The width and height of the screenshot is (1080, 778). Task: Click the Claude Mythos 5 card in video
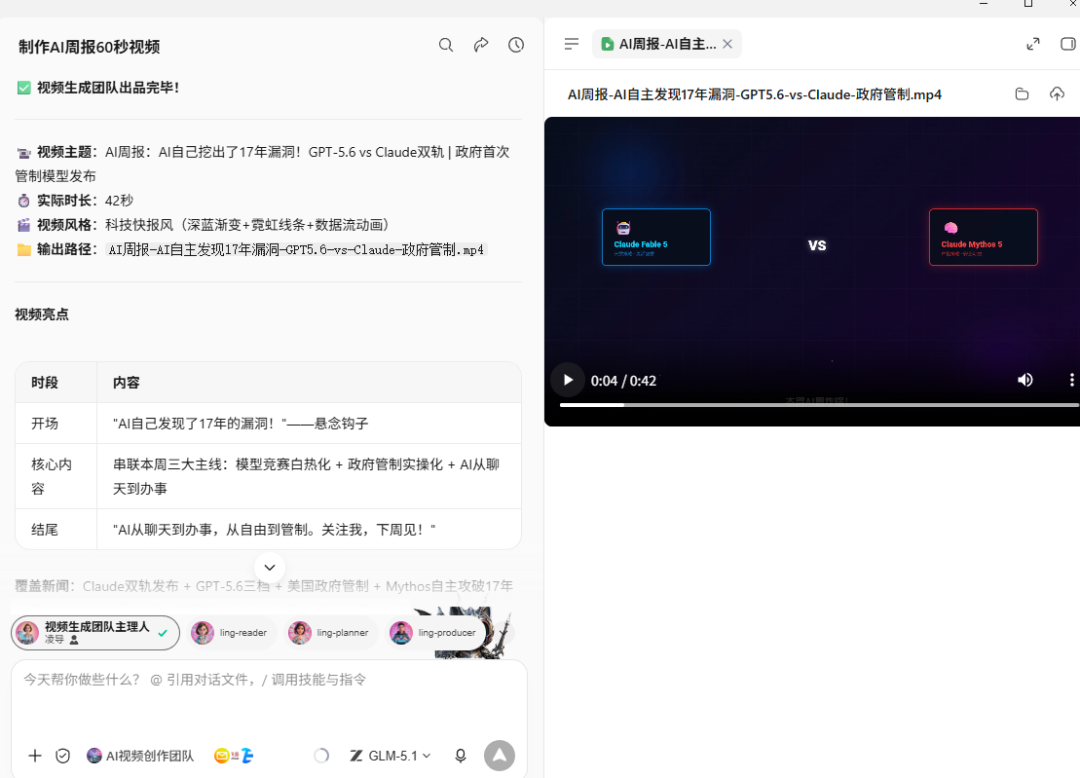[983, 237]
